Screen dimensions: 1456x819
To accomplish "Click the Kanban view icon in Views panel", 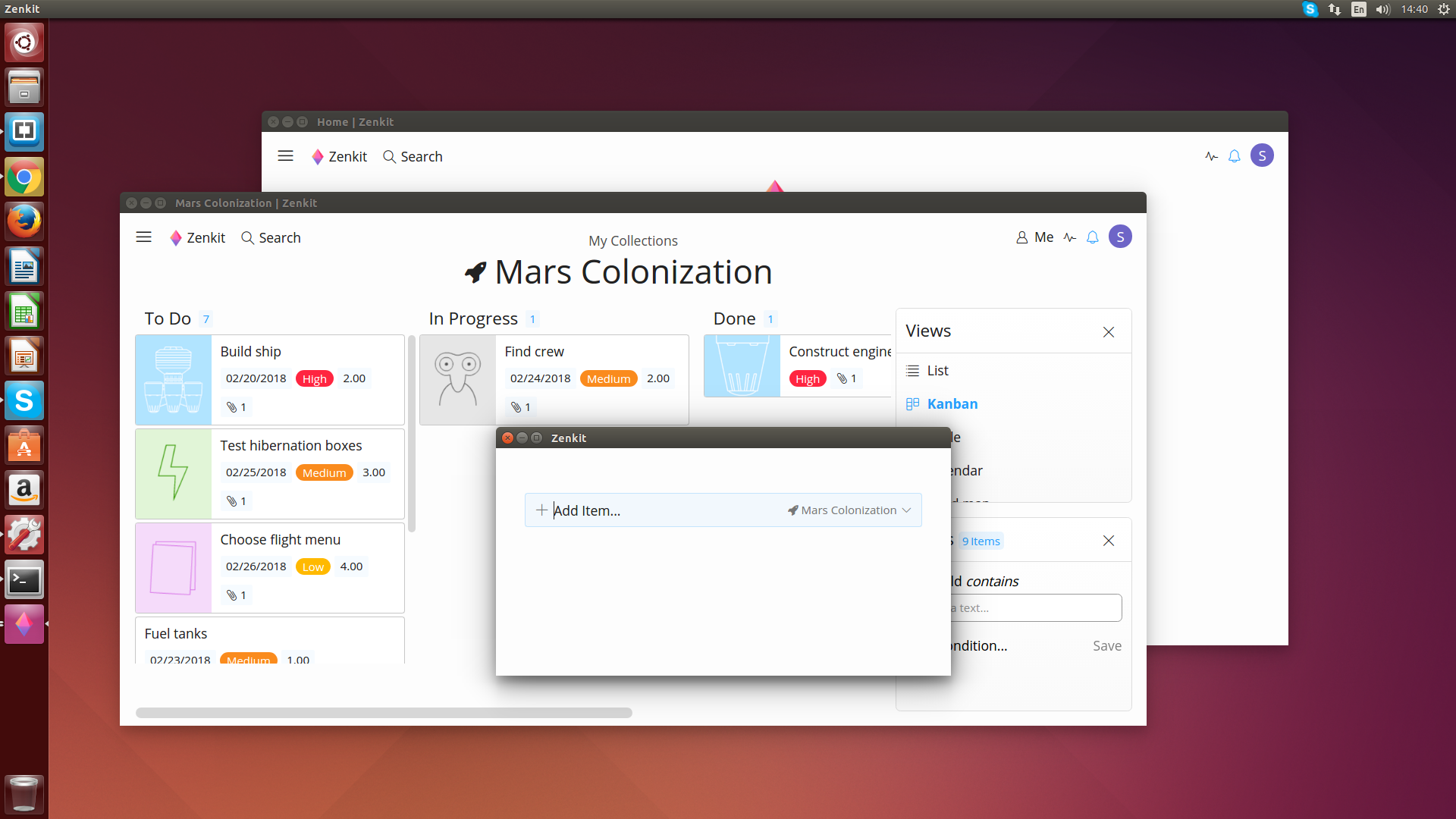I will click(911, 403).
